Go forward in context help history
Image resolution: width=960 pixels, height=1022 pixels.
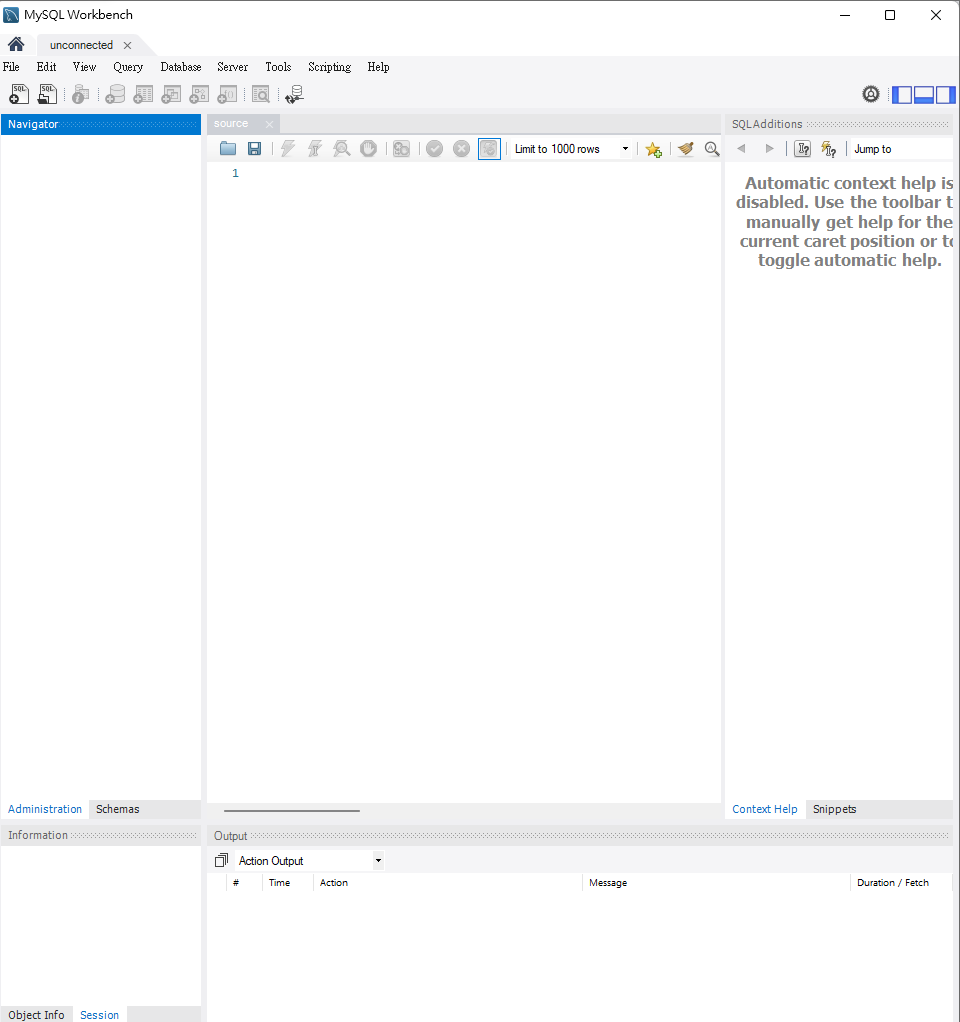click(x=769, y=149)
